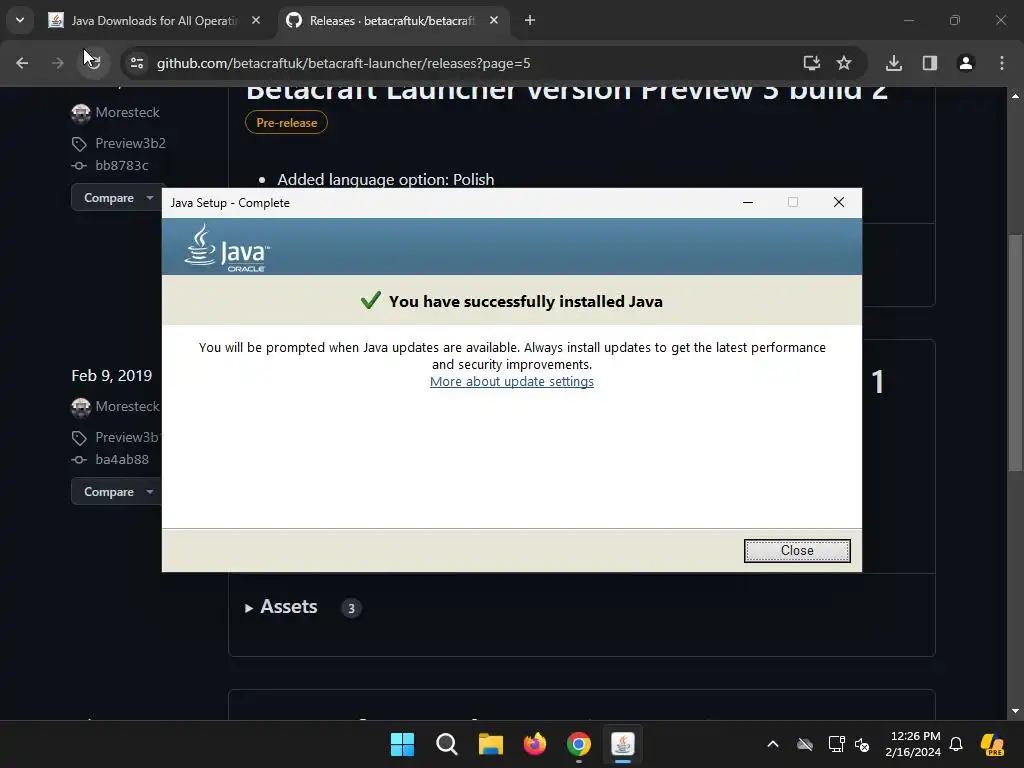
Task: View site information icon in address bar
Action: tap(136, 63)
